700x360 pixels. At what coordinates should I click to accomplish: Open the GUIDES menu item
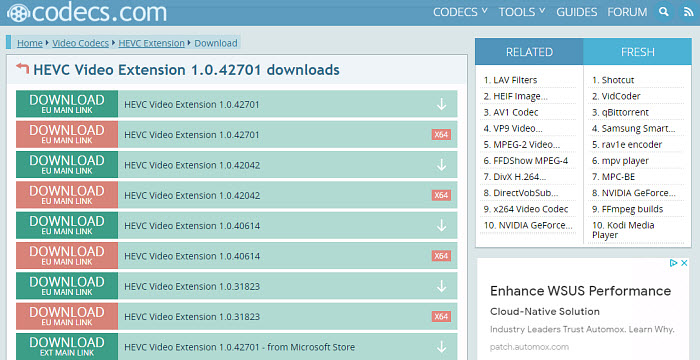click(577, 12)
